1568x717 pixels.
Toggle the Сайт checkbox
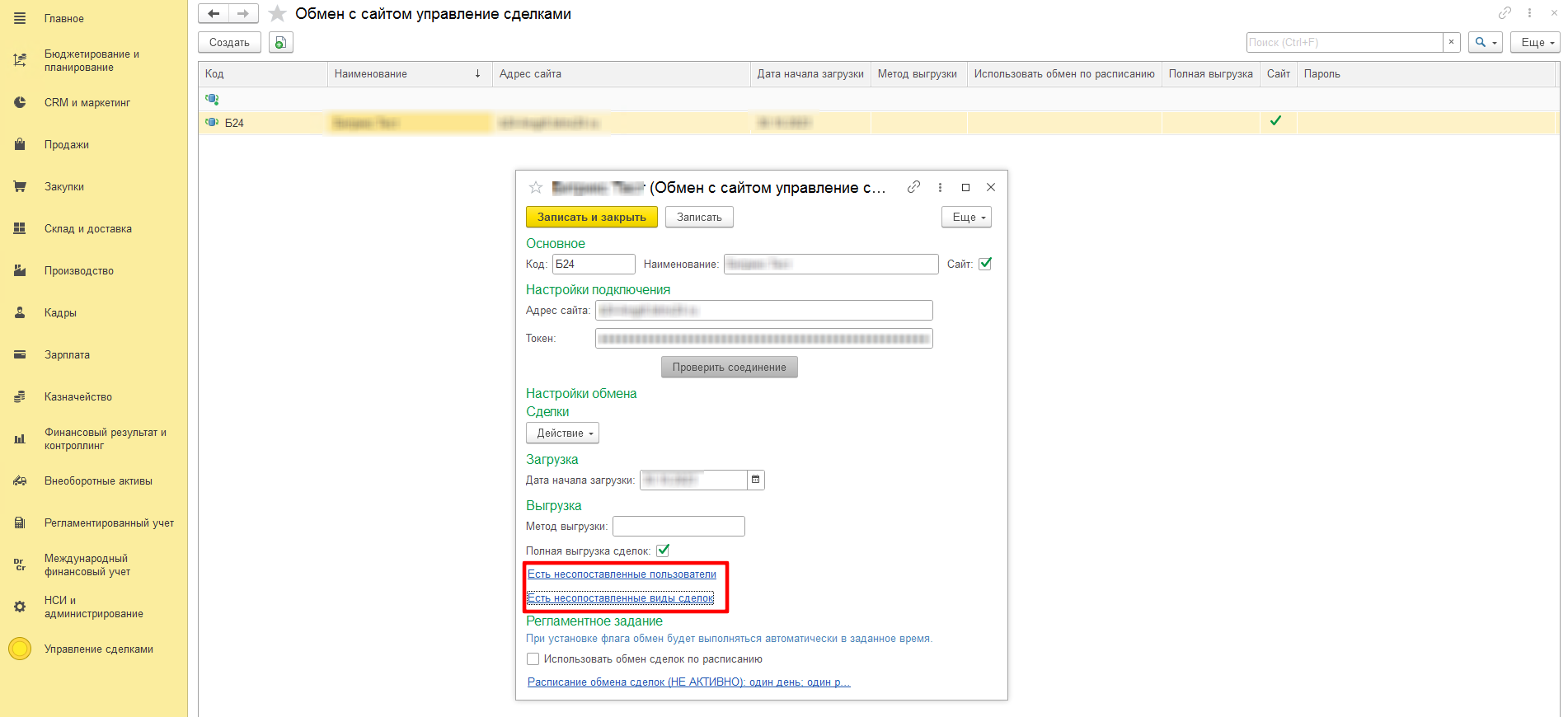(x=985, y=264)
